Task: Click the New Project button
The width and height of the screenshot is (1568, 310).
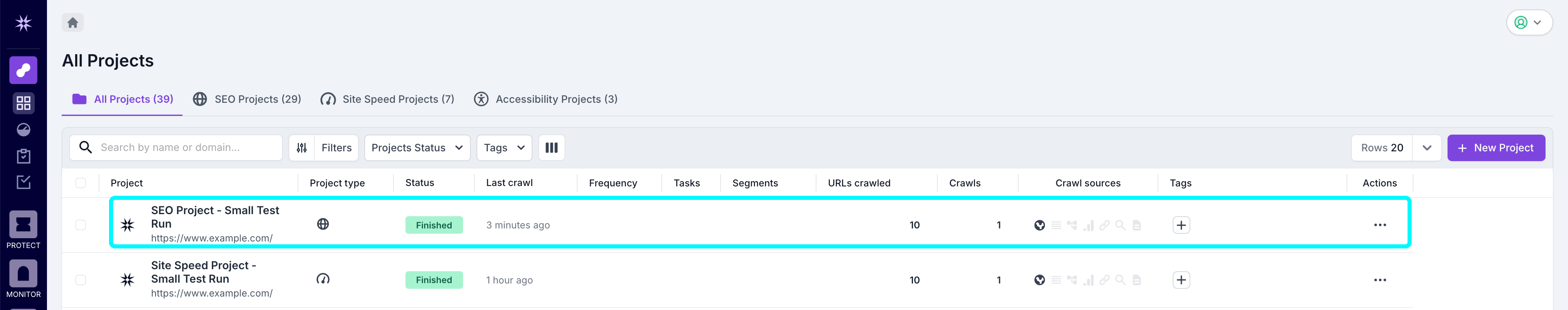Action: point(1496,148)
